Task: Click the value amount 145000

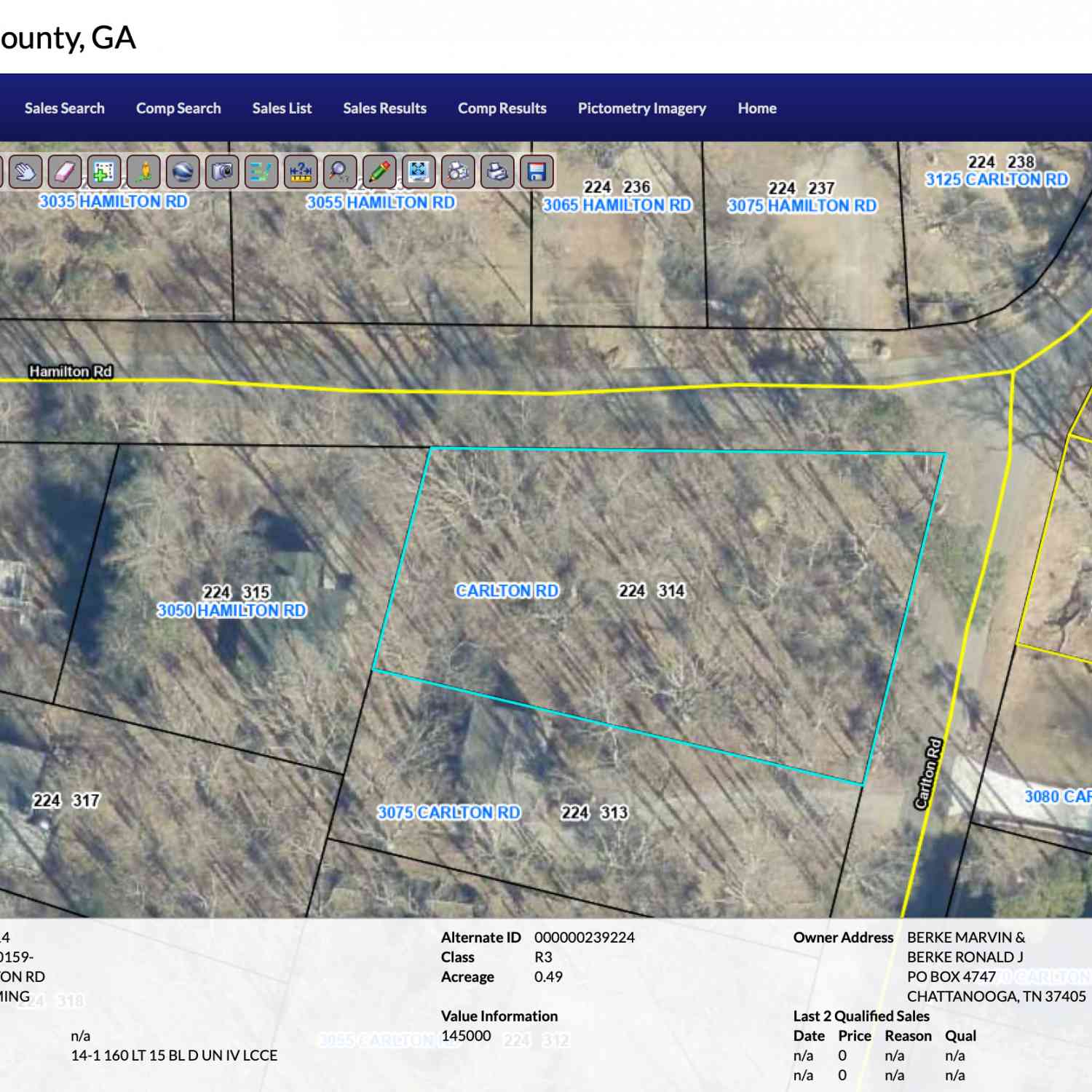Action: pyautogui.click(x=466, y=1035)
